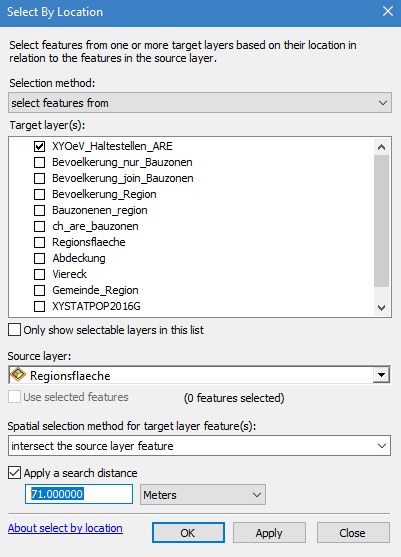Select the Viereck layer name
401x557 pixels.
pos(70,274)
